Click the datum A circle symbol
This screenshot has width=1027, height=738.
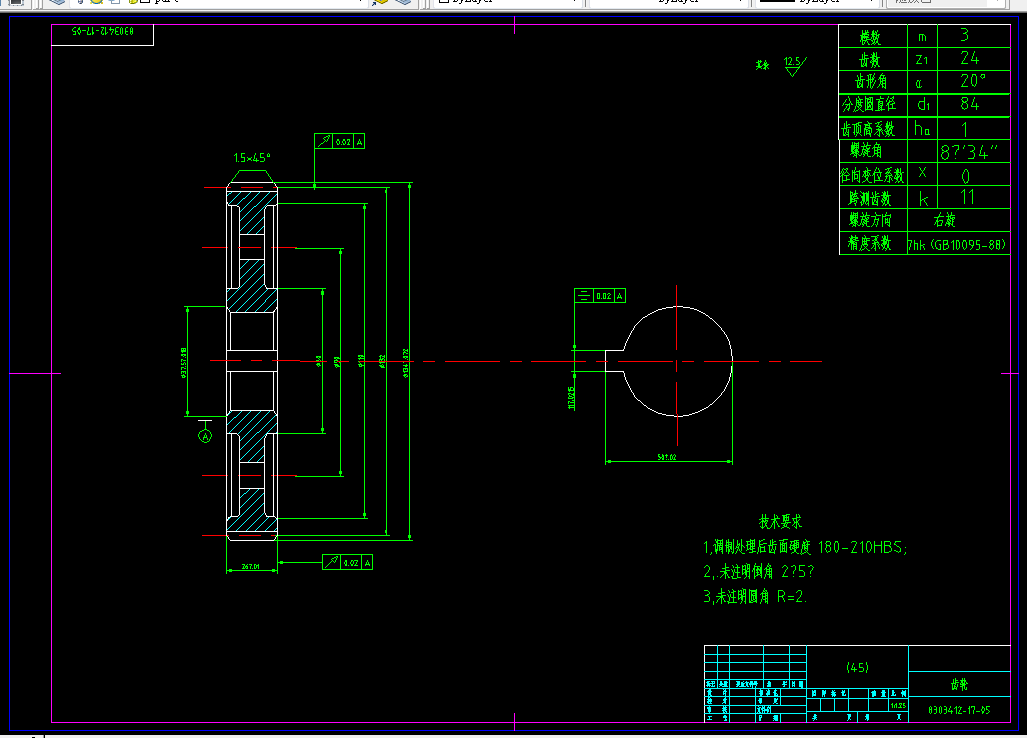tap(205, 436)
